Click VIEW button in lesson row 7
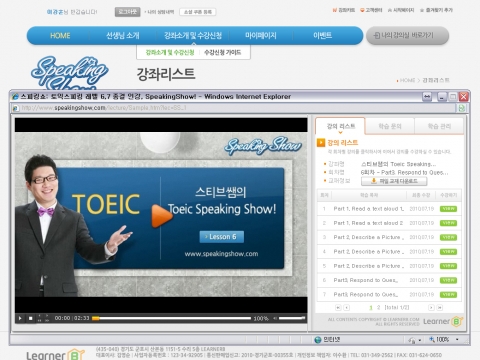Image resolution: width=480 pixels, height=360 pixels. pos(448,295)
